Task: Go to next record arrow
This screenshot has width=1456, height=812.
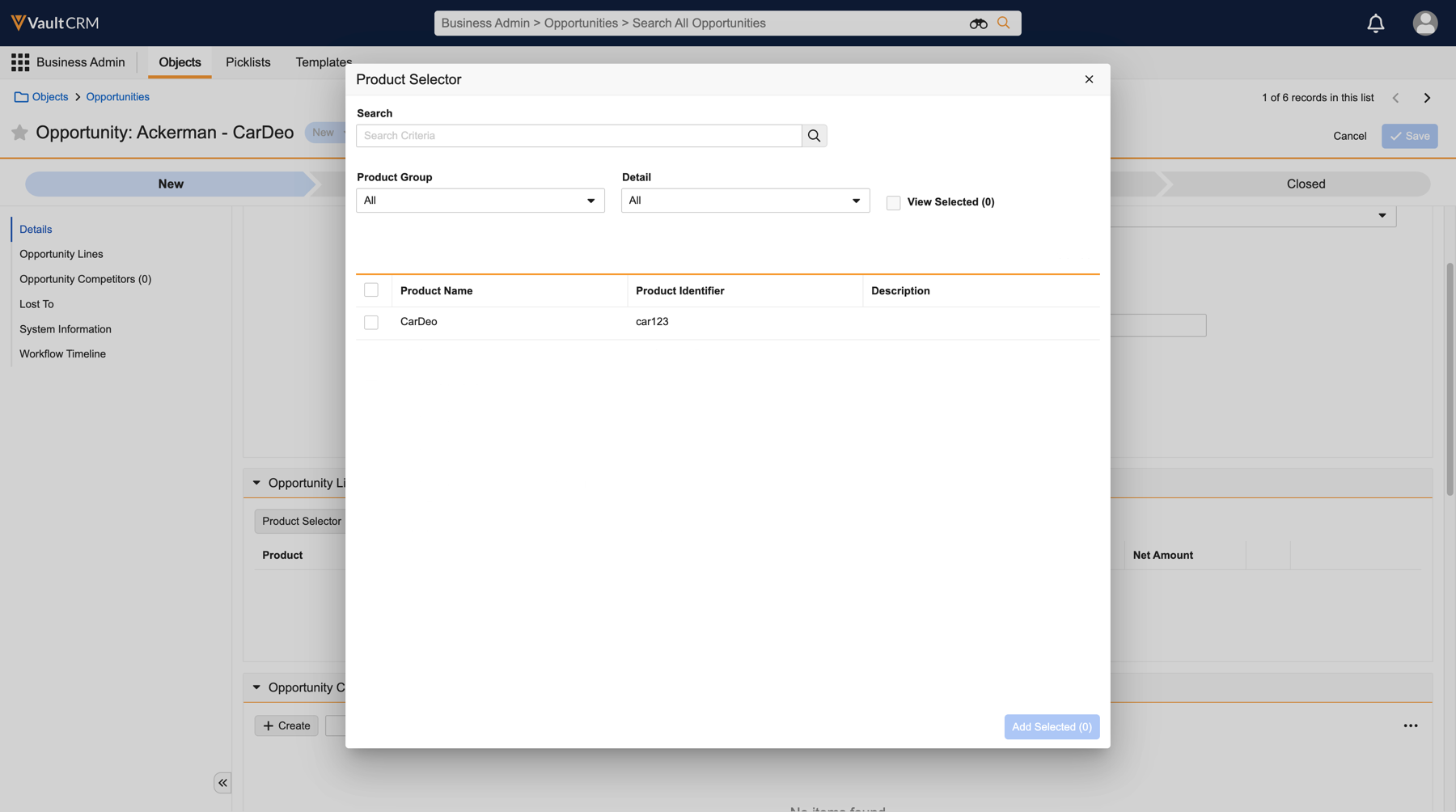Action: point(1427,98)
